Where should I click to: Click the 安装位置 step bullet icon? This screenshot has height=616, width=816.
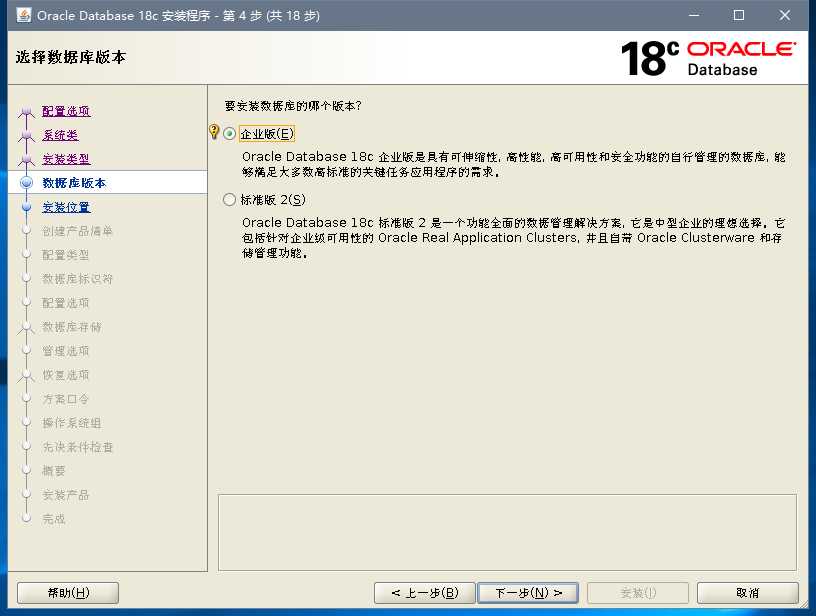[x=27, y=207]
